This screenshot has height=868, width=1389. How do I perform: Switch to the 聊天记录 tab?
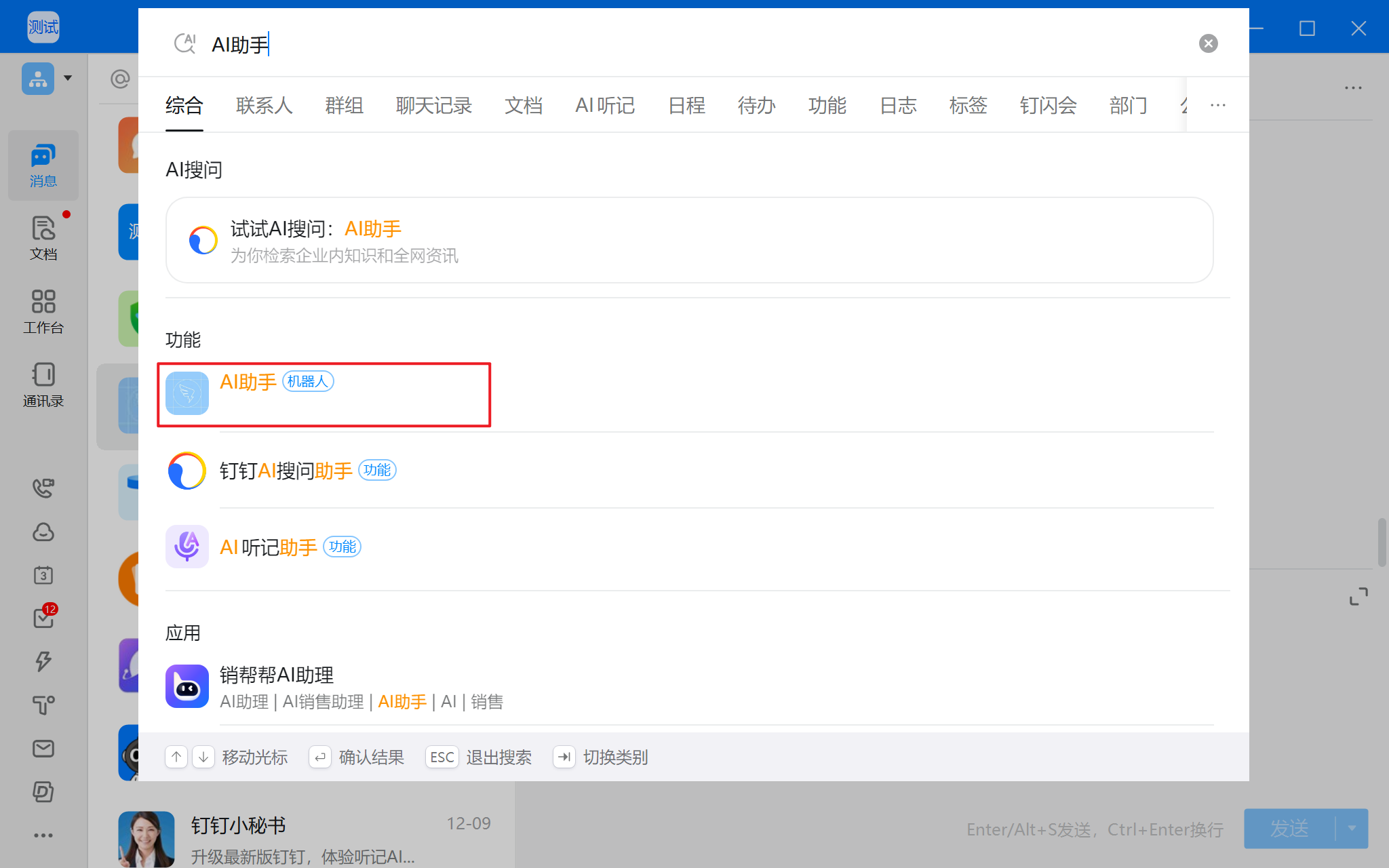pyautogui.click(x=433, y=106)
